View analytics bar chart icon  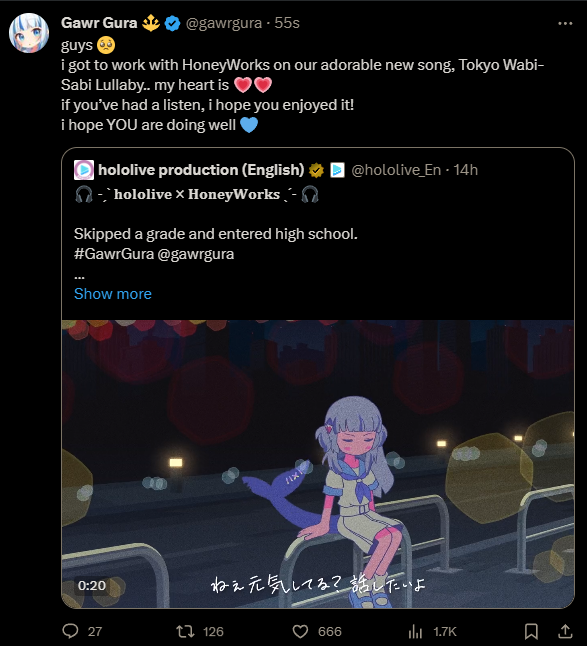pos(415,631)
